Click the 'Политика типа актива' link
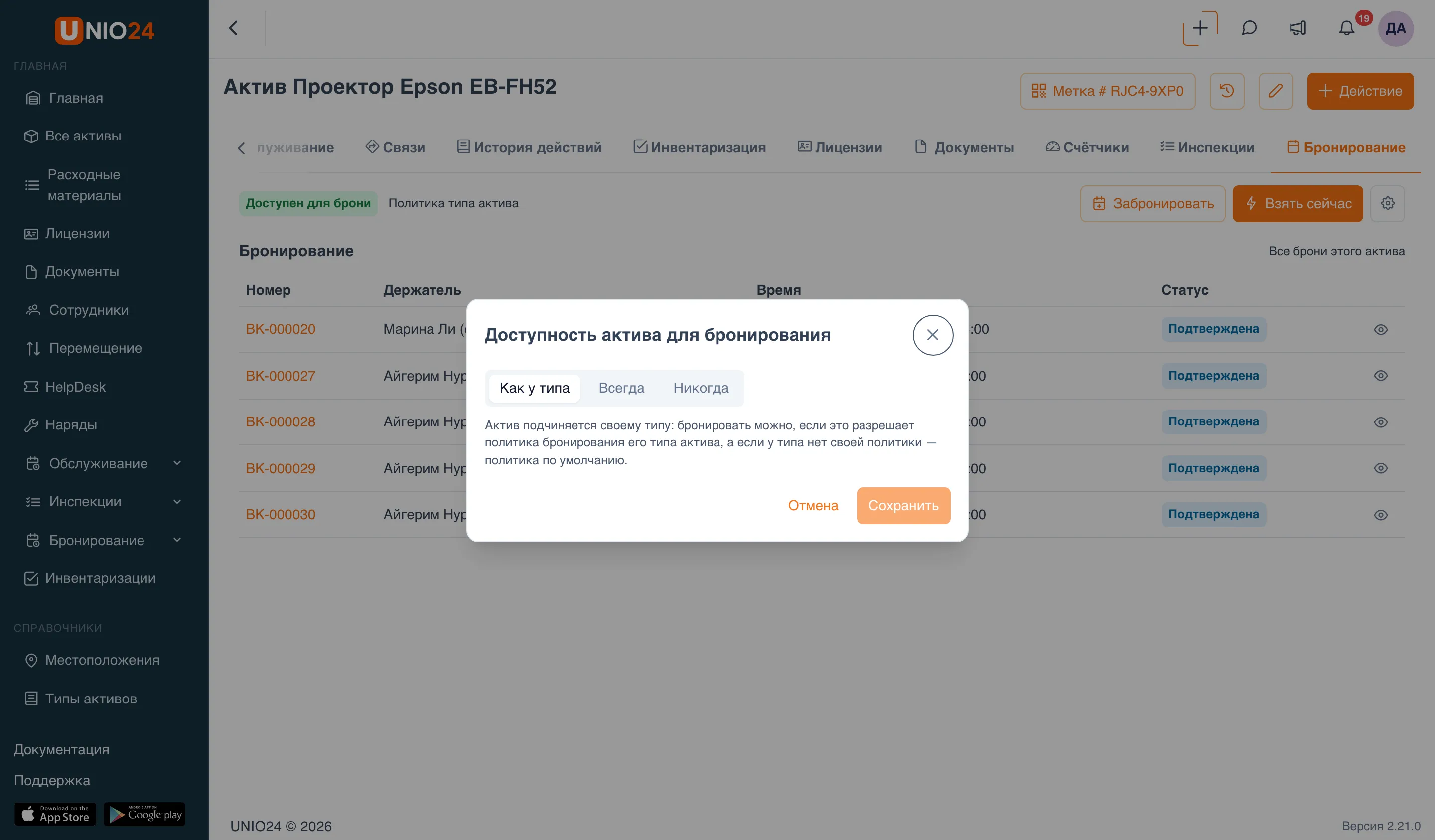Image resolution: width=1435 pixels, height=840 pixels. [x=453, y=203]
